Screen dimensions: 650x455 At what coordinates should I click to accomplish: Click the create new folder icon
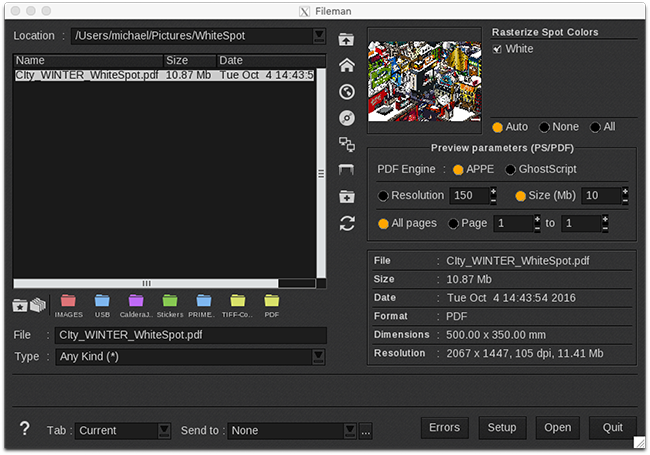(x=347, y=197)
